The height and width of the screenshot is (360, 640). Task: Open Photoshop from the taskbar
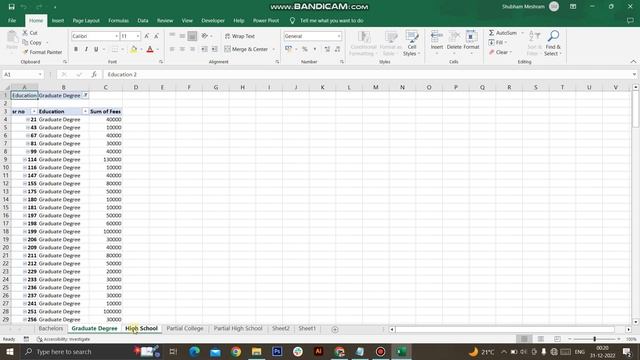coord(277,351)
